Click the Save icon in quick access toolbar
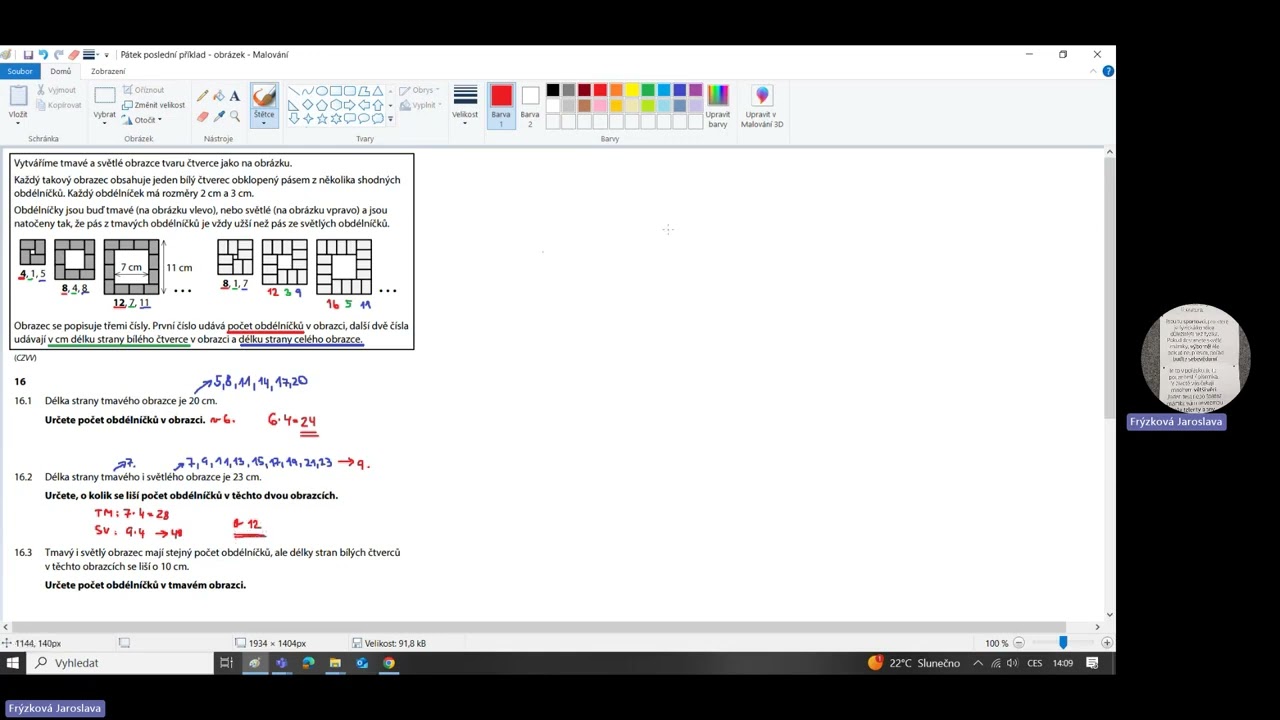 coord(28,55)
